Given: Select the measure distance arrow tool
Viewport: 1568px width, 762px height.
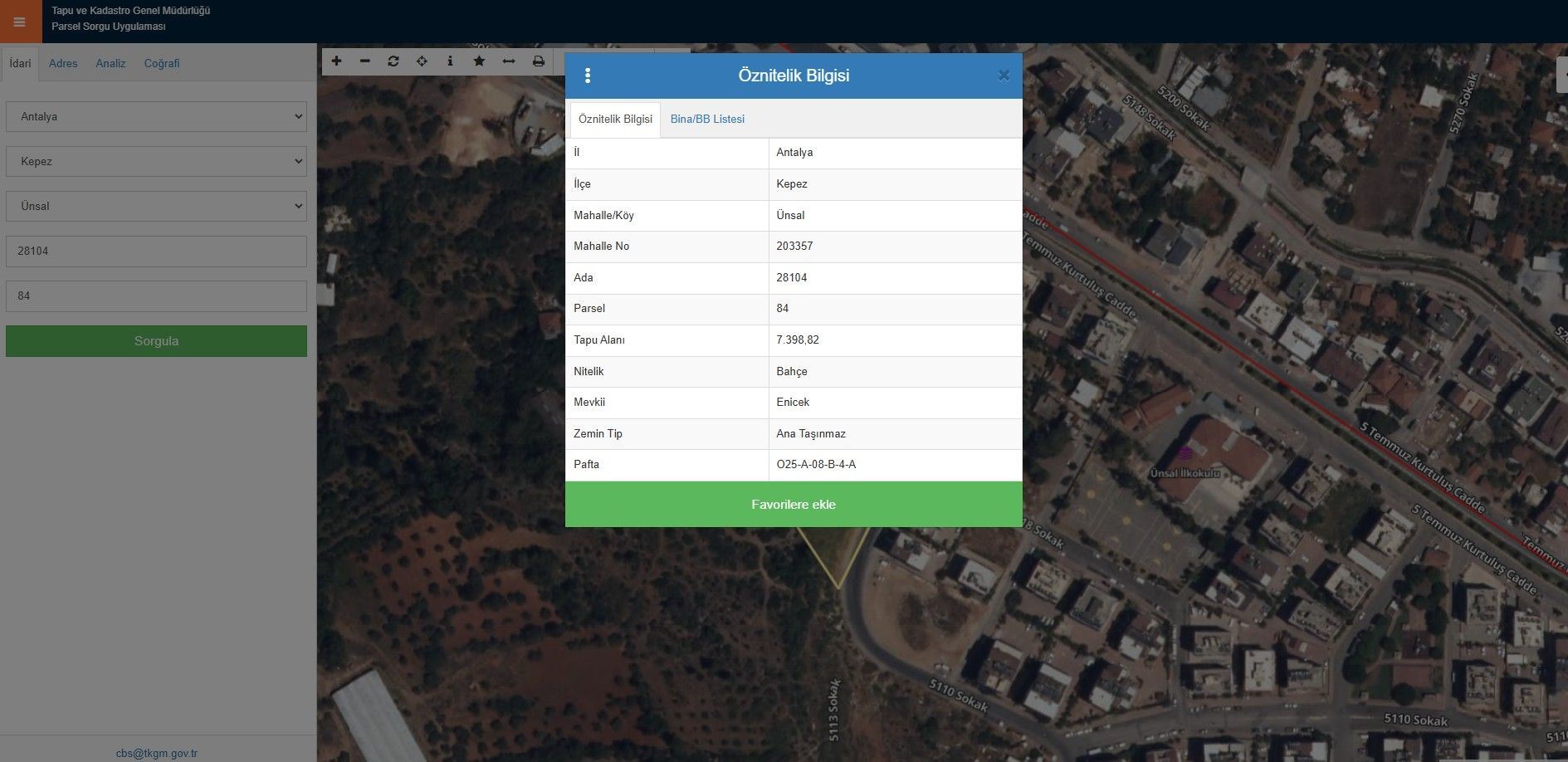Looking at the screenshot, I should click(509, 61).
